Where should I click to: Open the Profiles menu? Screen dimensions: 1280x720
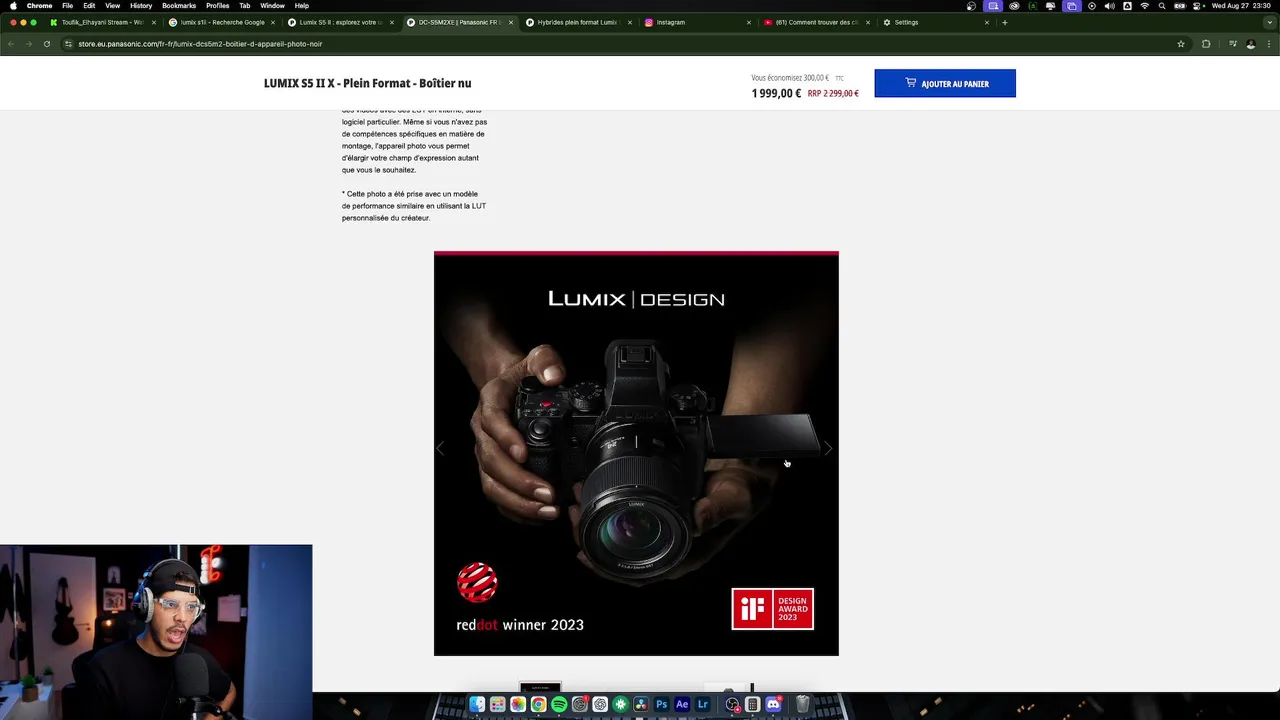tap(217, 6)
